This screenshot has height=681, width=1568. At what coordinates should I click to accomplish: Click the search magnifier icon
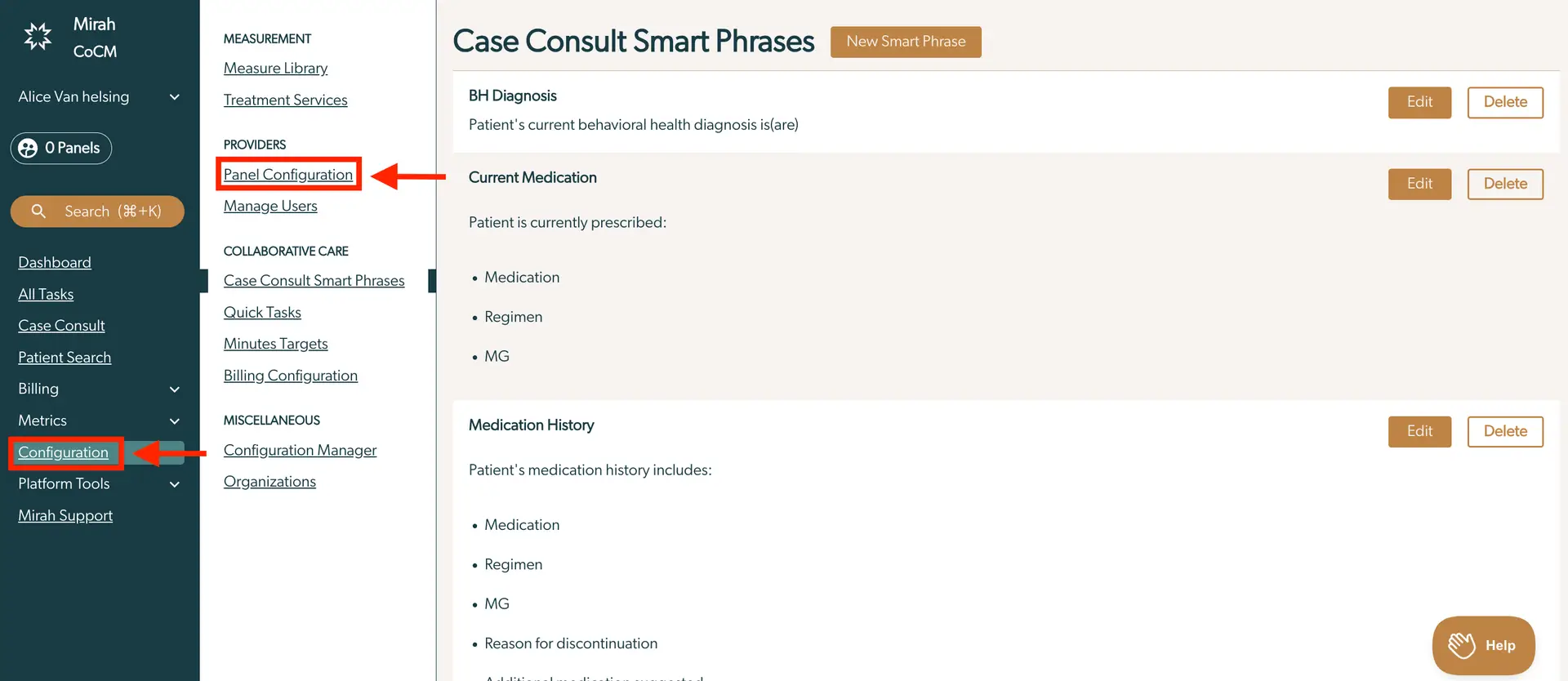pyautogui.click(x=38, y=211)
